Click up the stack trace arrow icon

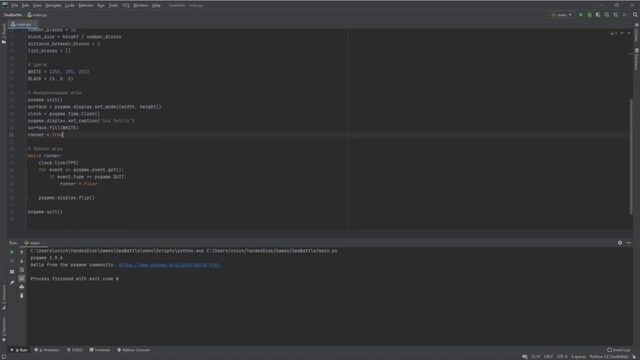[22, 252]
